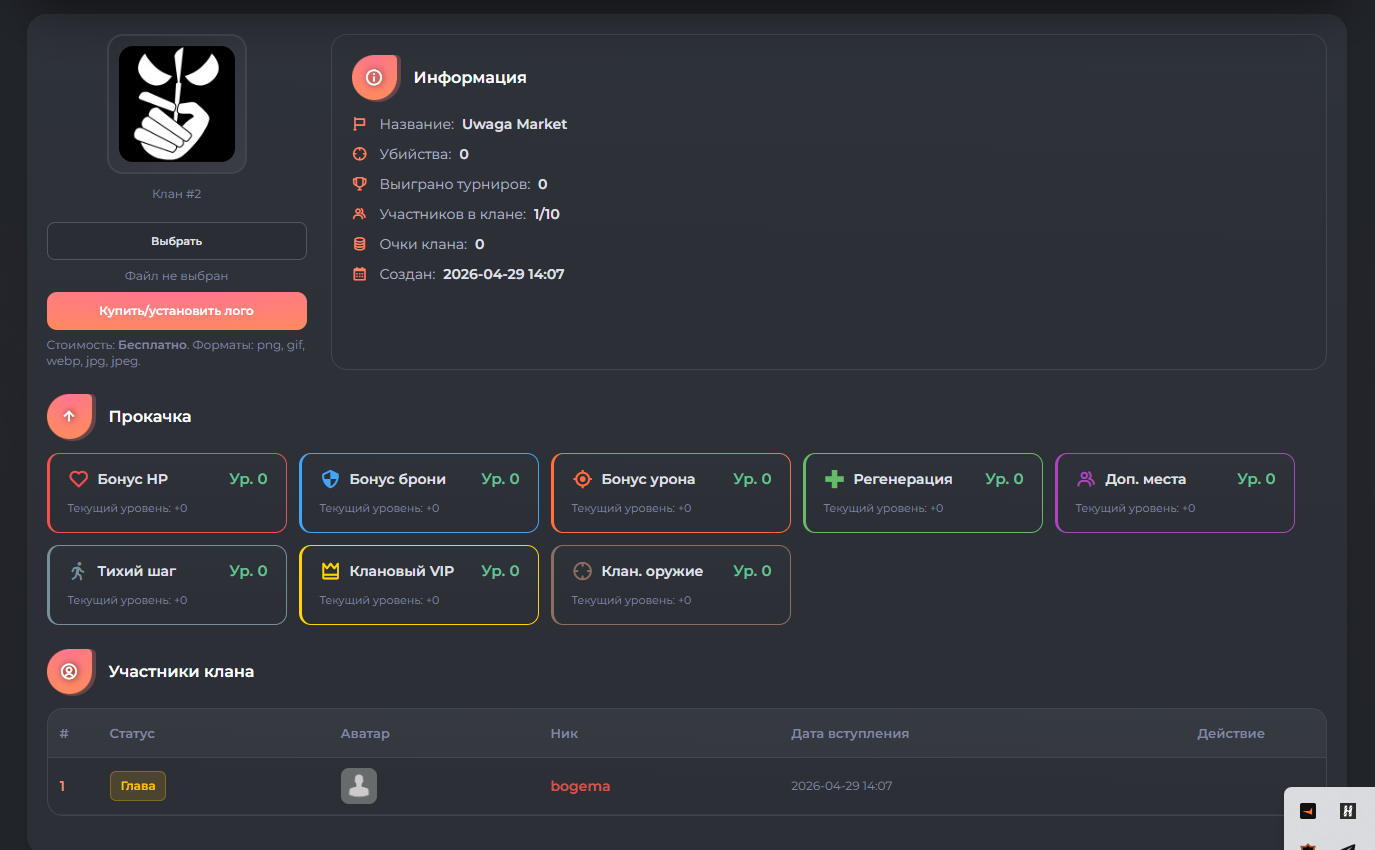
Task: Select the reticle icon for Клан. оружие
Action: coord(583,571)
